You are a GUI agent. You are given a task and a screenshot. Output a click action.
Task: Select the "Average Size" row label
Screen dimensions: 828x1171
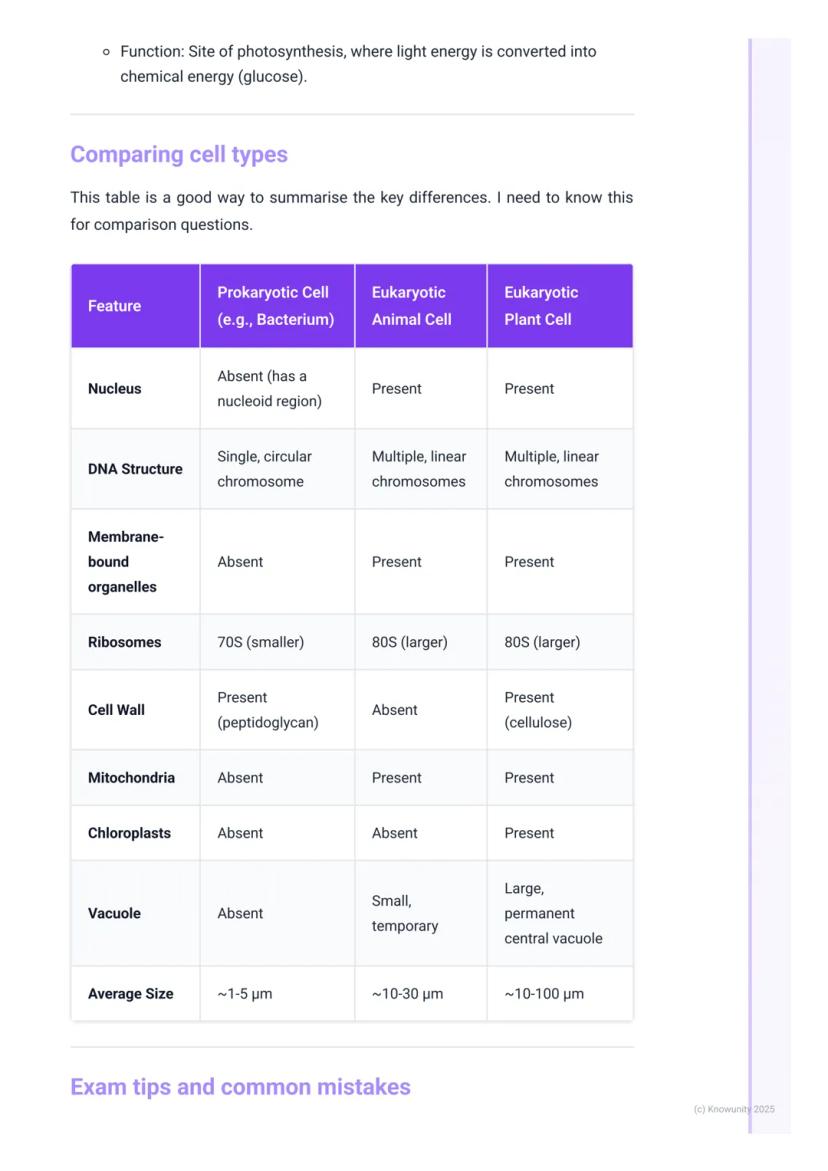130,994
